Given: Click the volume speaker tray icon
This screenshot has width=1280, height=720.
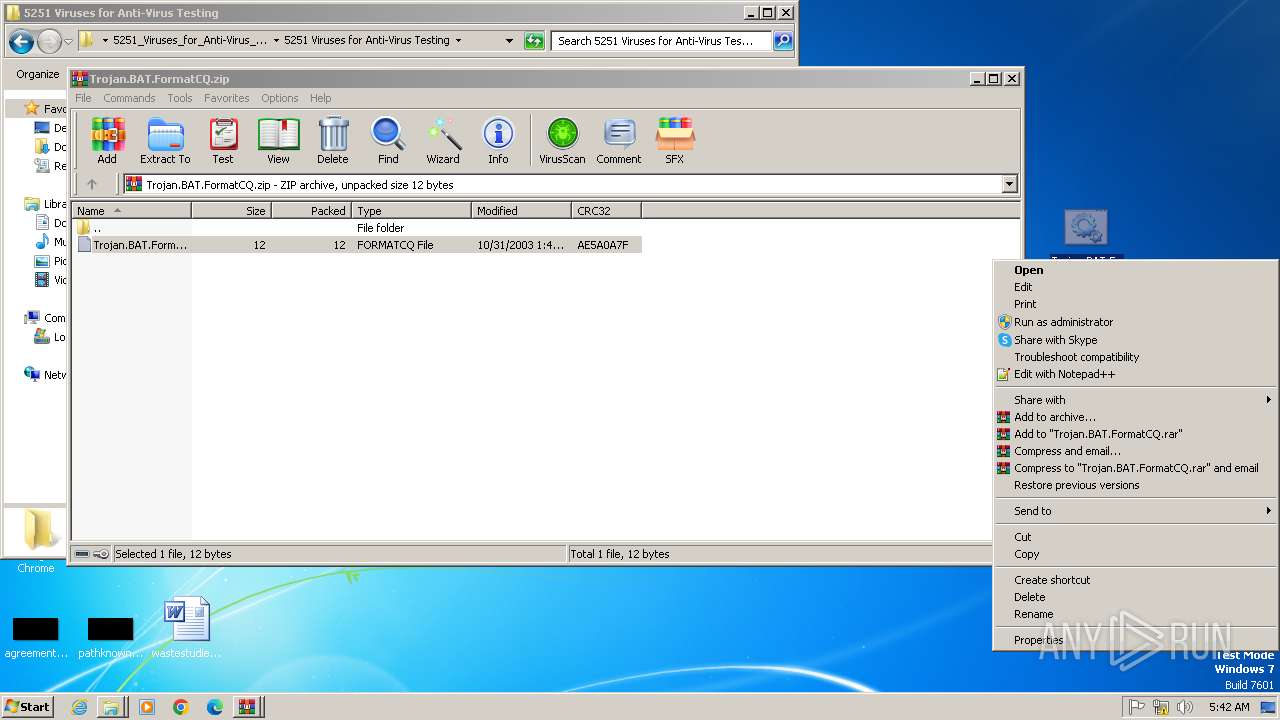Looking at the screenshot, I should (1185, 707).
